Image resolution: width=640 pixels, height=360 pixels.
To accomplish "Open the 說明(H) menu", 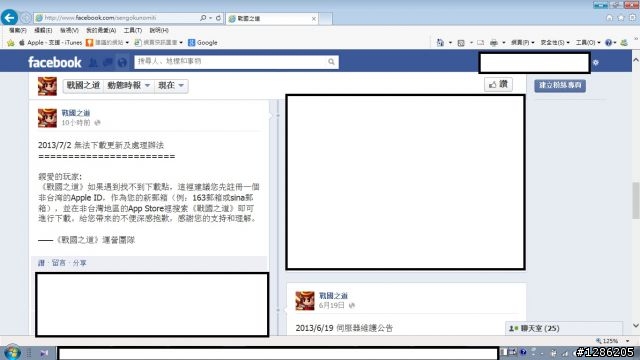I will tap(159, 31).
